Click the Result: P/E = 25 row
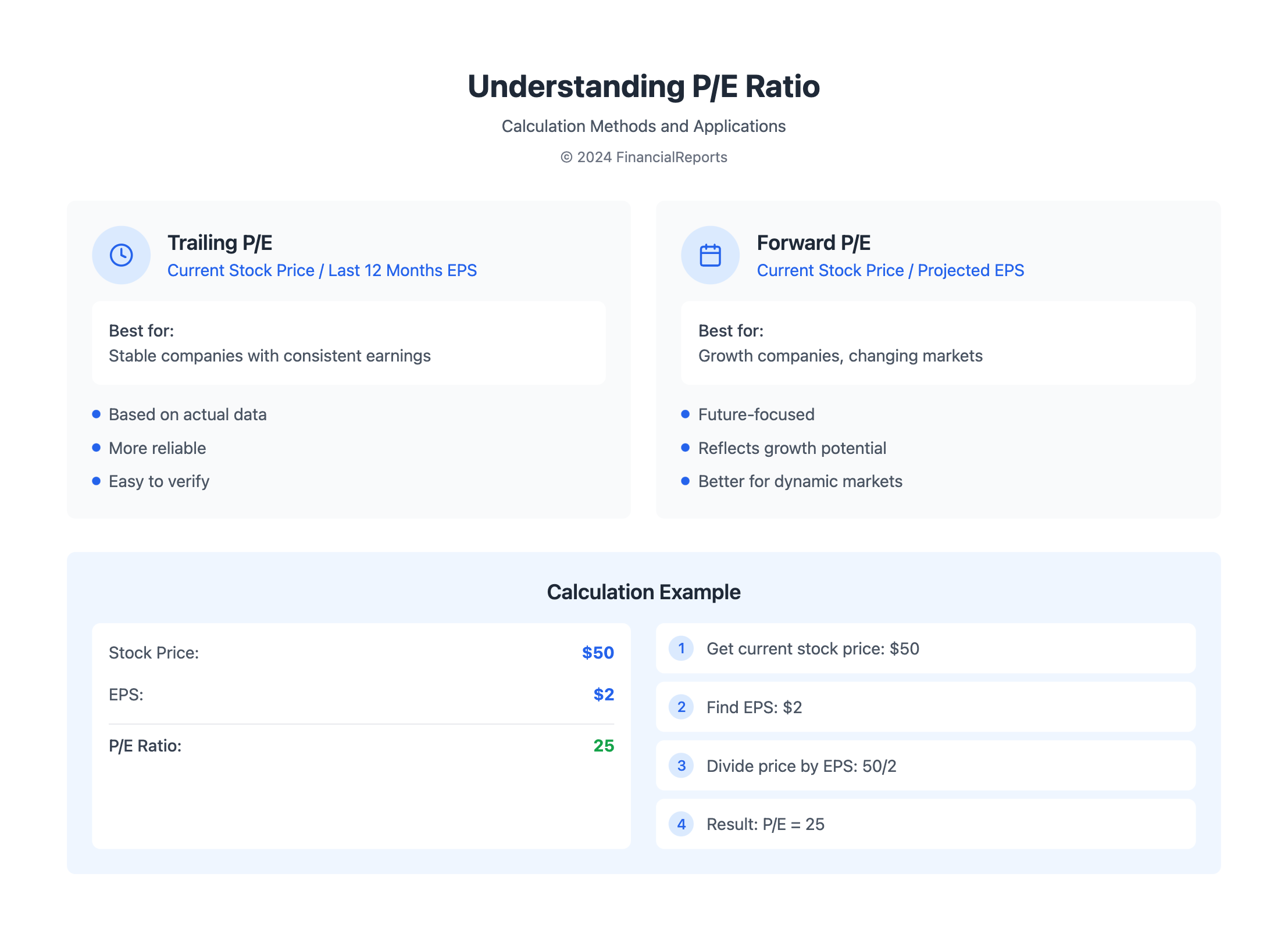Screen dimensions: 1288x941 tap(765, 824)
